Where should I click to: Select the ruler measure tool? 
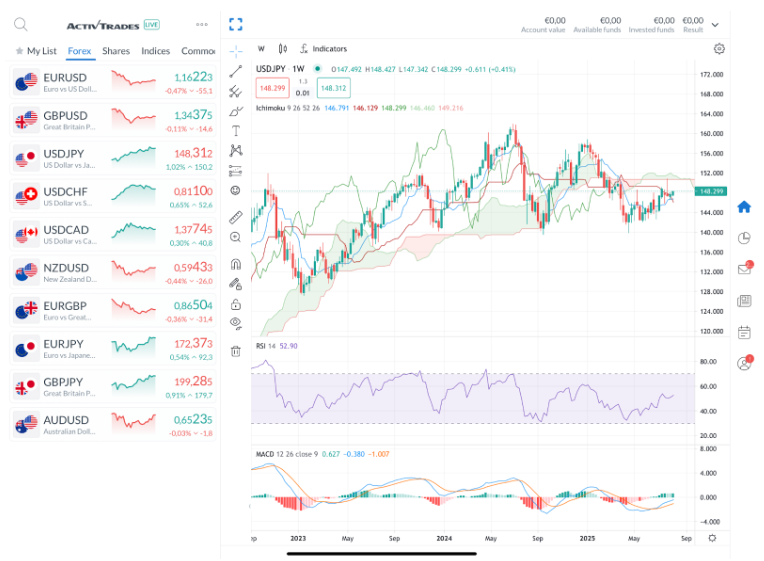[x=236, y=216]
